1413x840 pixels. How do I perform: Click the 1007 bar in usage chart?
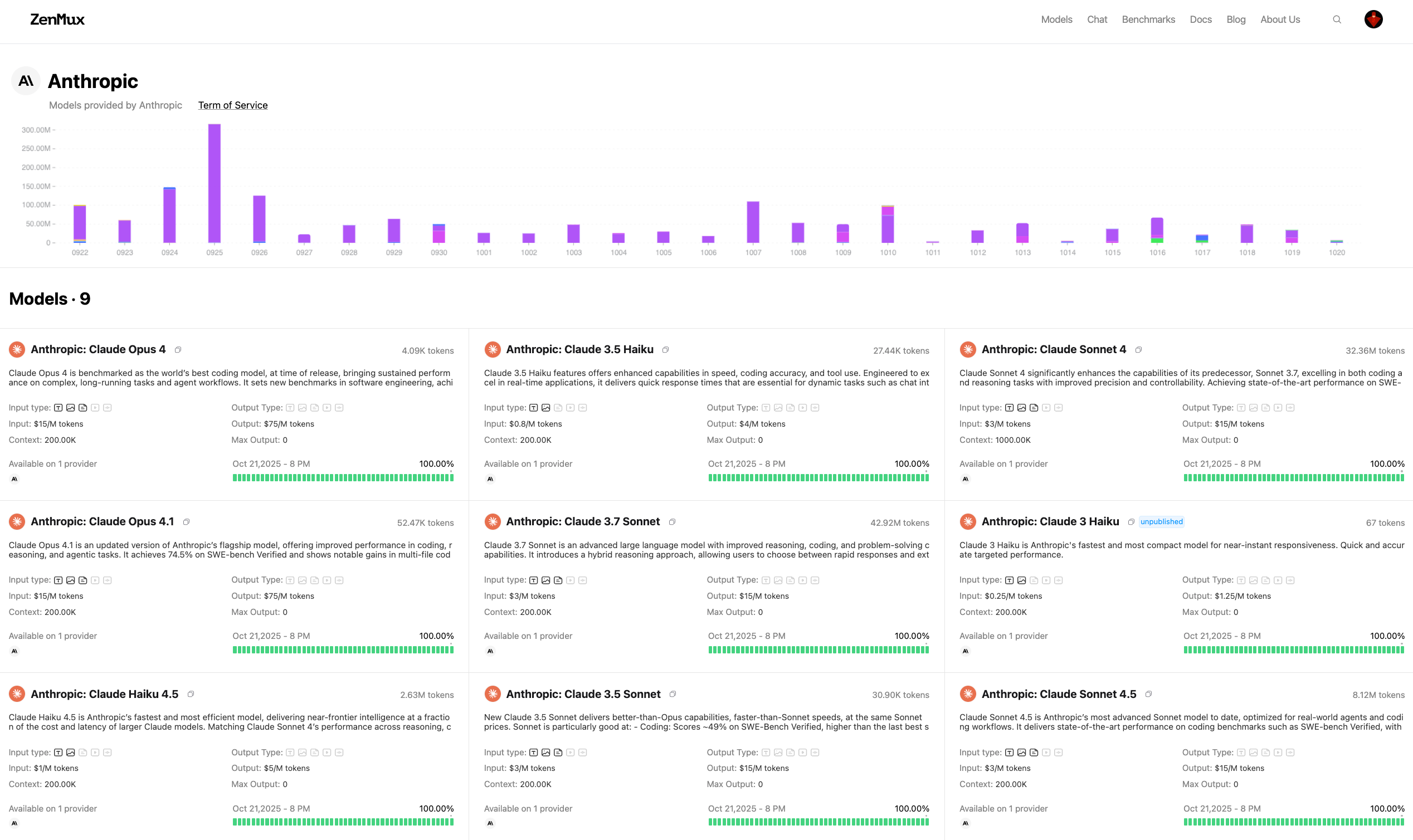(753, 222)
